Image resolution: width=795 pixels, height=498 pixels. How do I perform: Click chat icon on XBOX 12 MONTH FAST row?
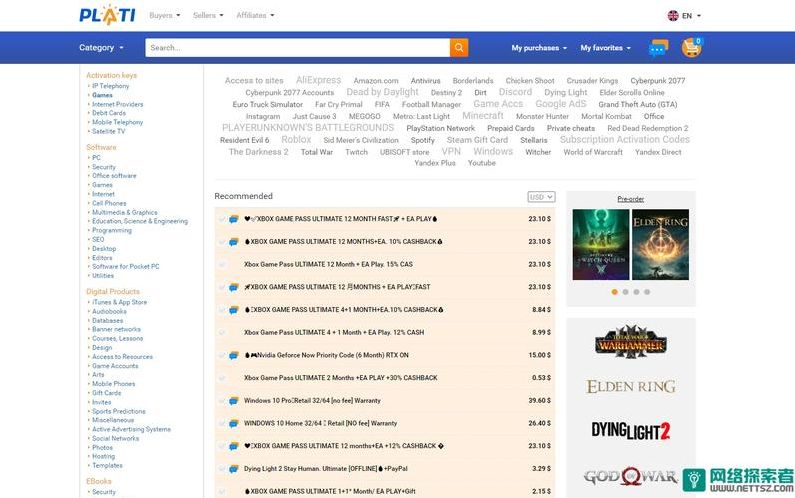pyautogui.click(x=234, y=219)
